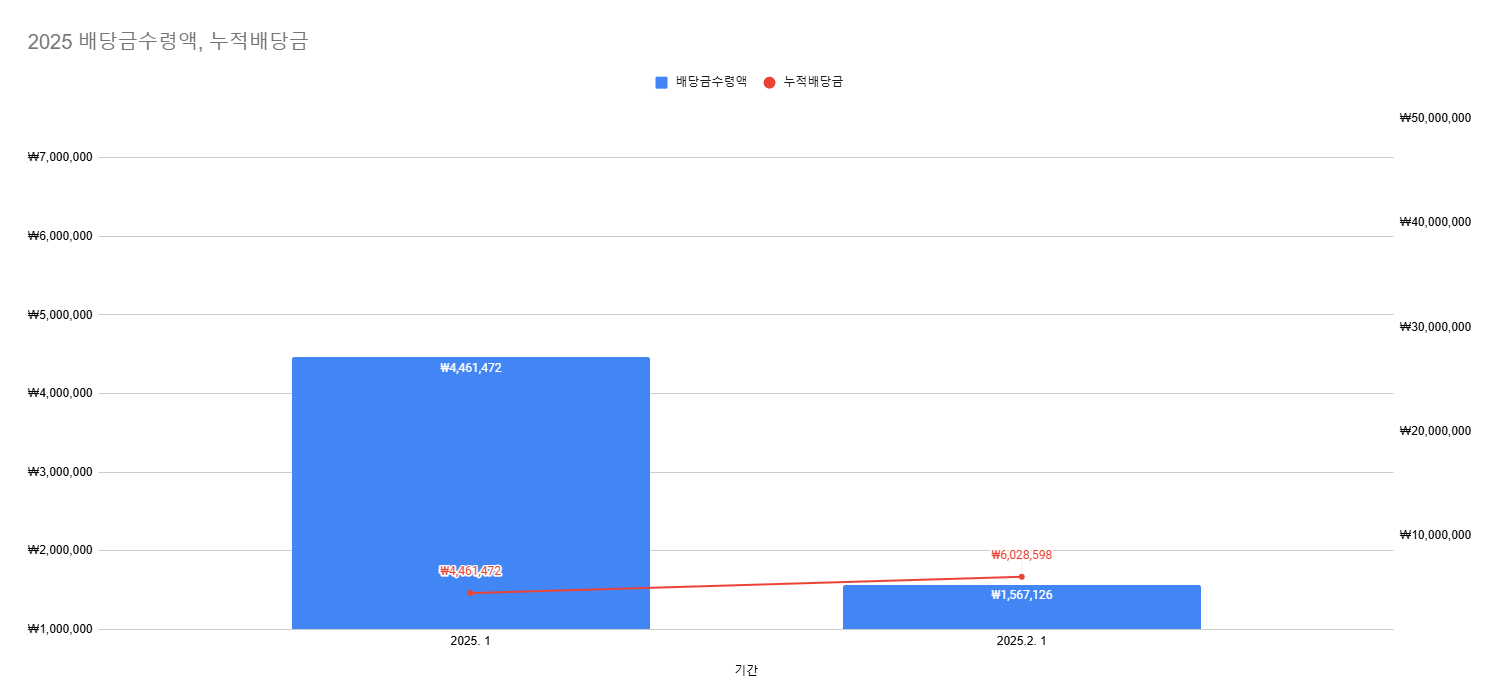Select the white bar label ₩1,567,126
This screenshot has width=1498, height=698.
pyautogui.click(x=1021, y=595)
